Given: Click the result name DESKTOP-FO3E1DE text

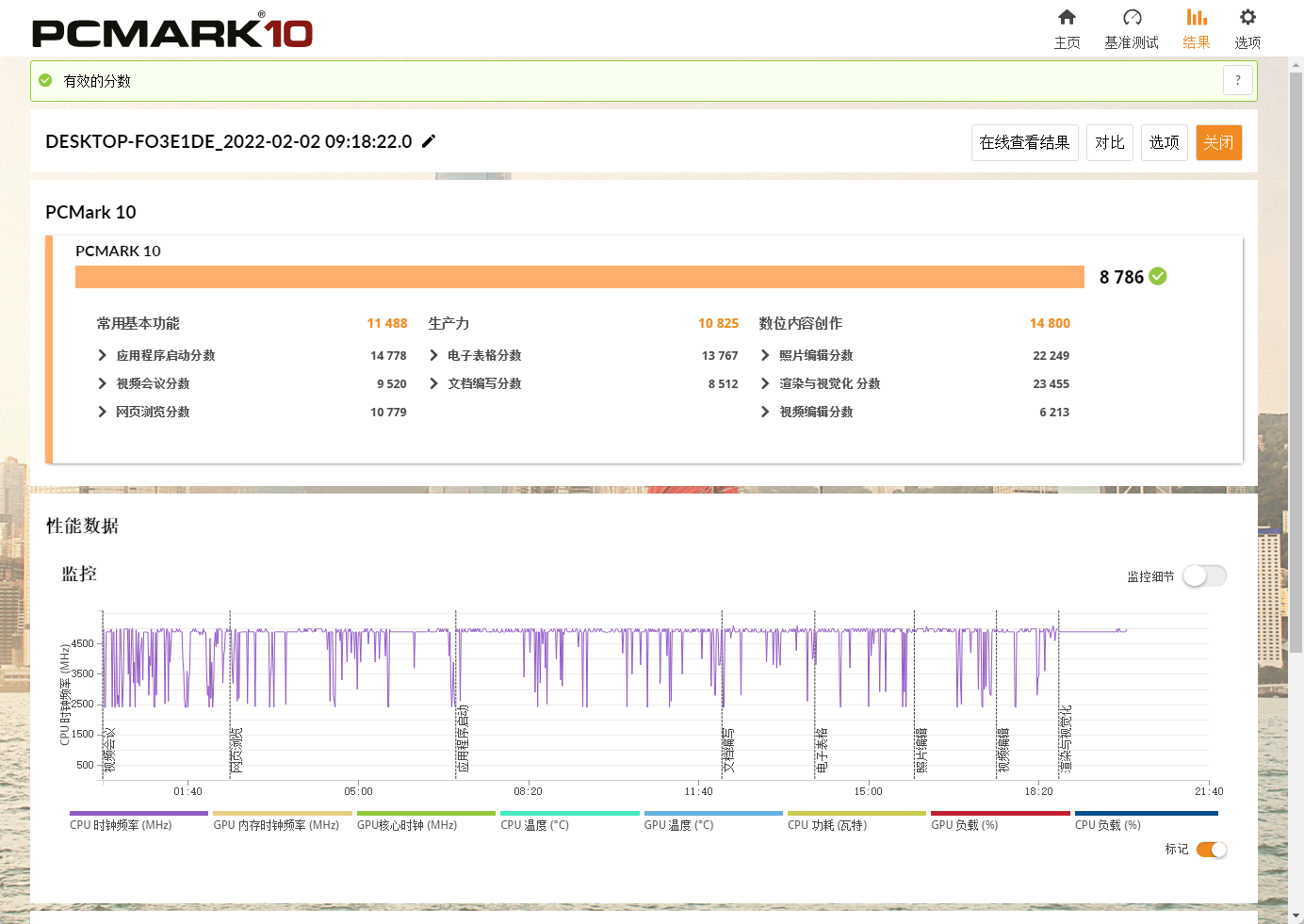Looking at the screenshot, I should 229,141.
